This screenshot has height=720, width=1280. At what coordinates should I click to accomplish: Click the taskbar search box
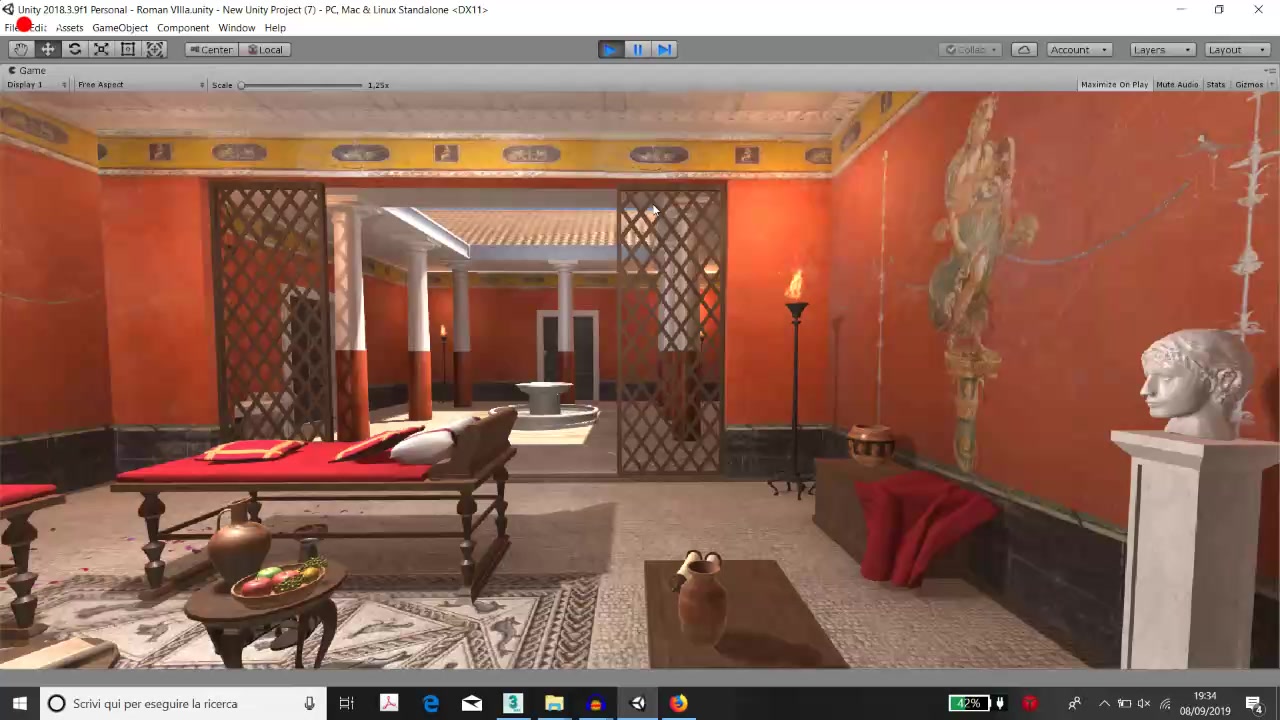[x=183, y=703]
